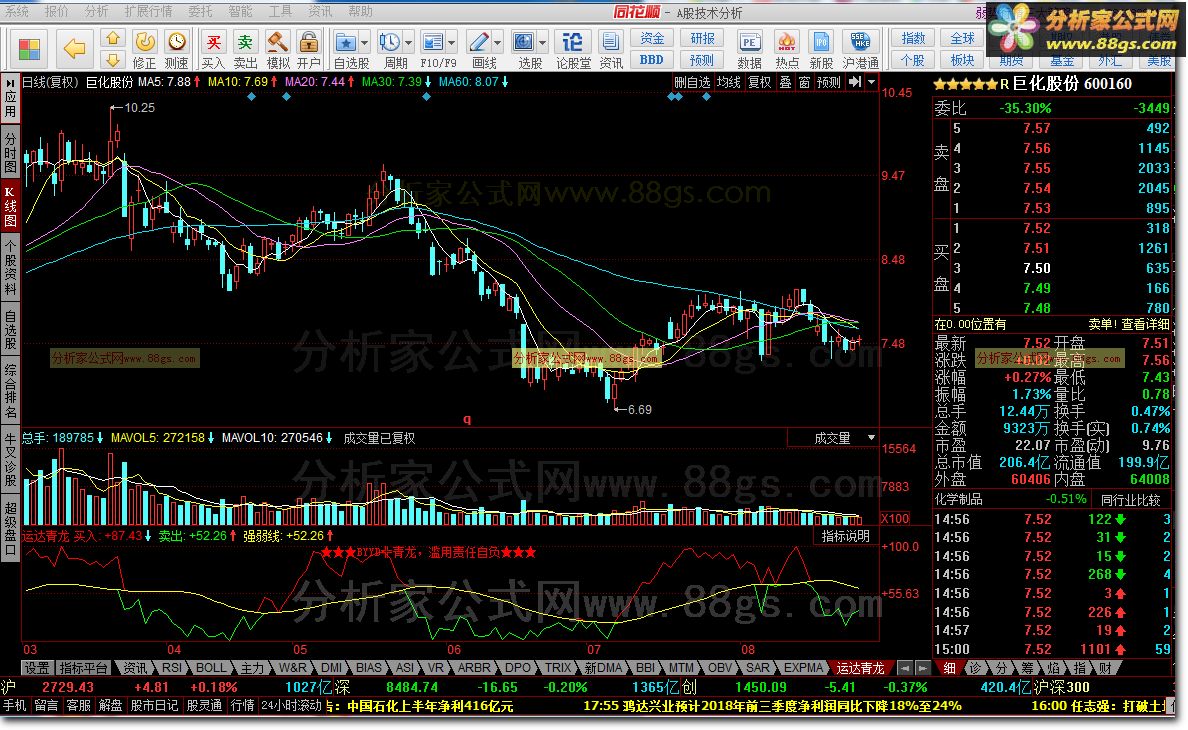Switch to the BOLL indicator tab

[x=211, y=668]
